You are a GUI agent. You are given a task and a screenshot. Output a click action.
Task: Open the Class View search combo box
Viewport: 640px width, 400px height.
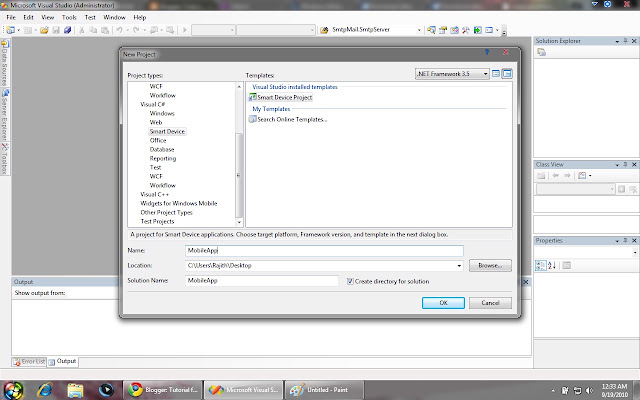coord(576,189)
